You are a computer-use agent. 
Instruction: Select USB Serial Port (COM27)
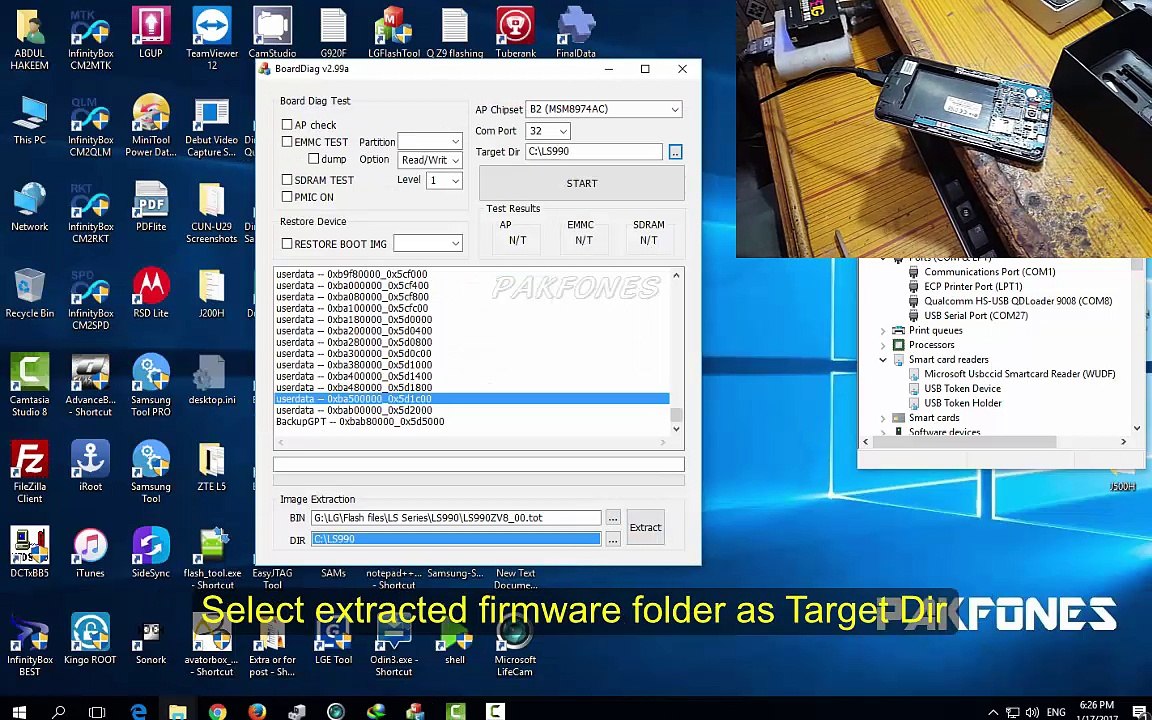coord(976,316)
